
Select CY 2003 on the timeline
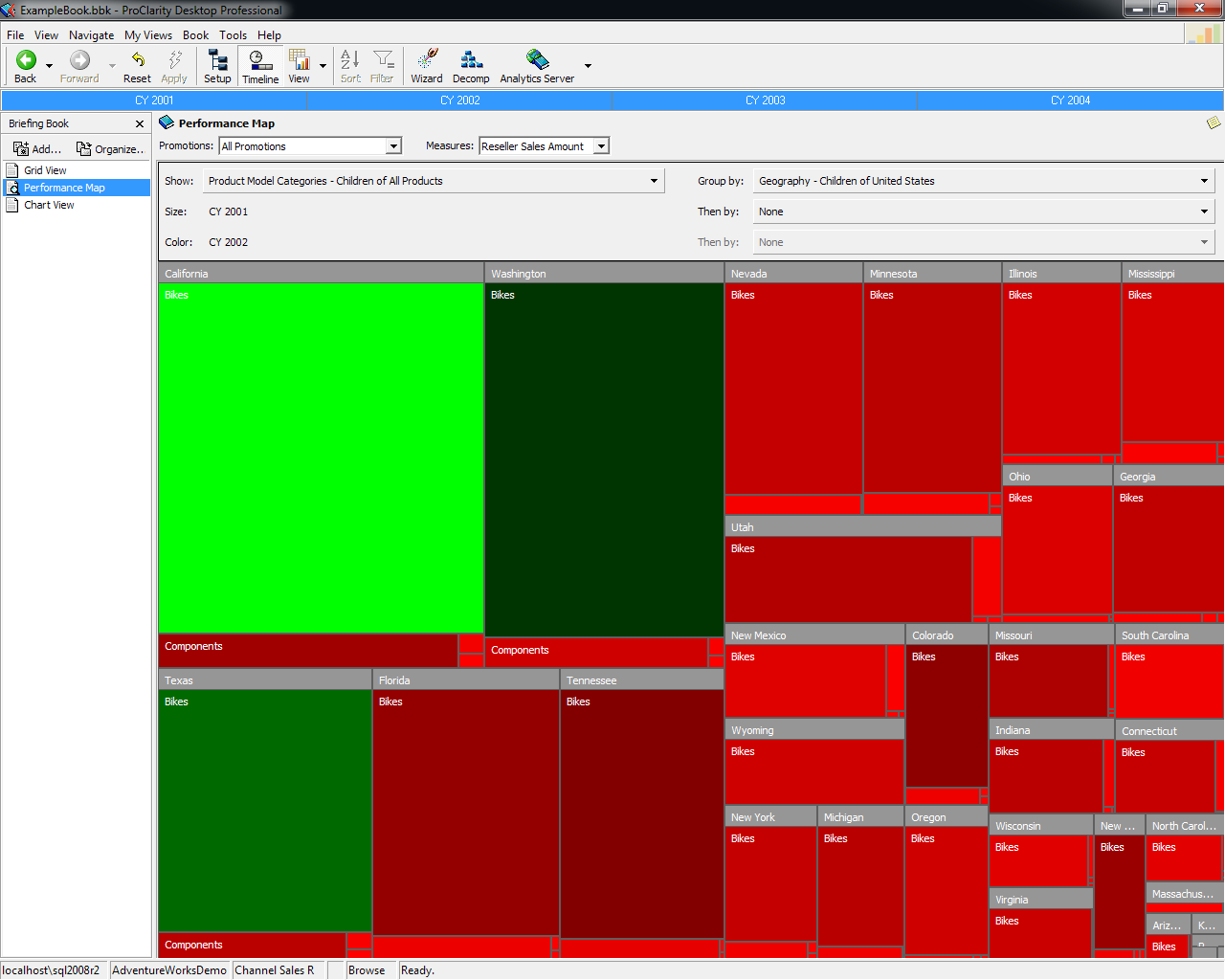click(765, 100)
